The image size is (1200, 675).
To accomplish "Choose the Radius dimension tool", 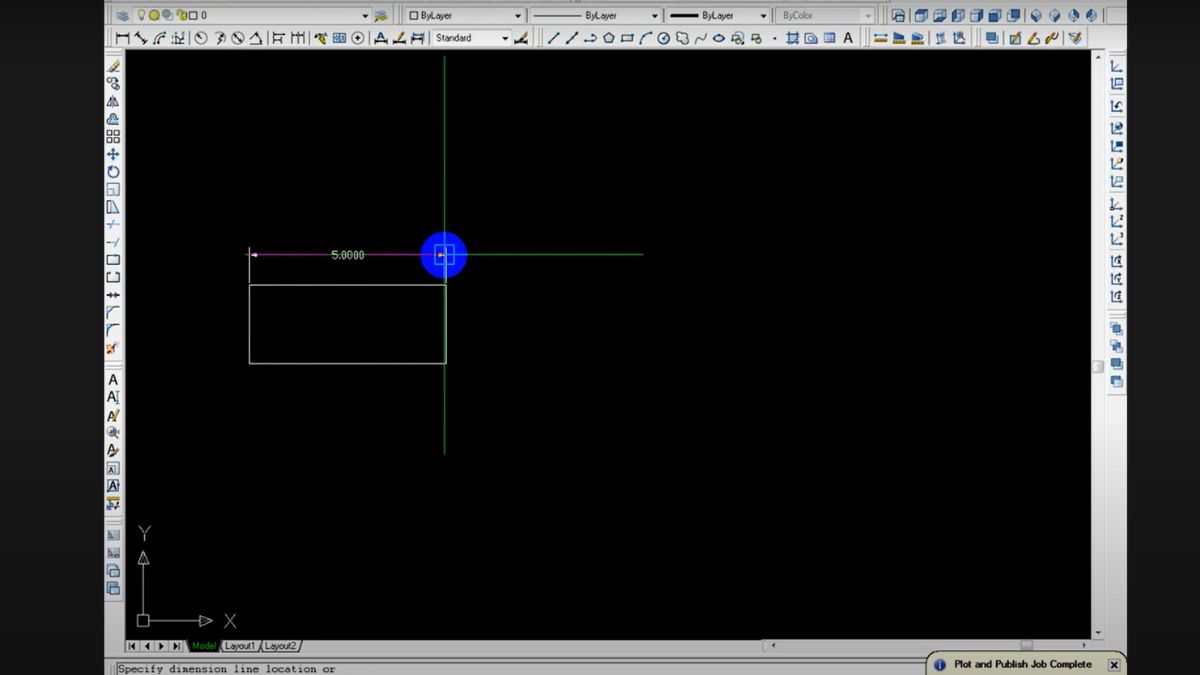I will click(201, 38).
